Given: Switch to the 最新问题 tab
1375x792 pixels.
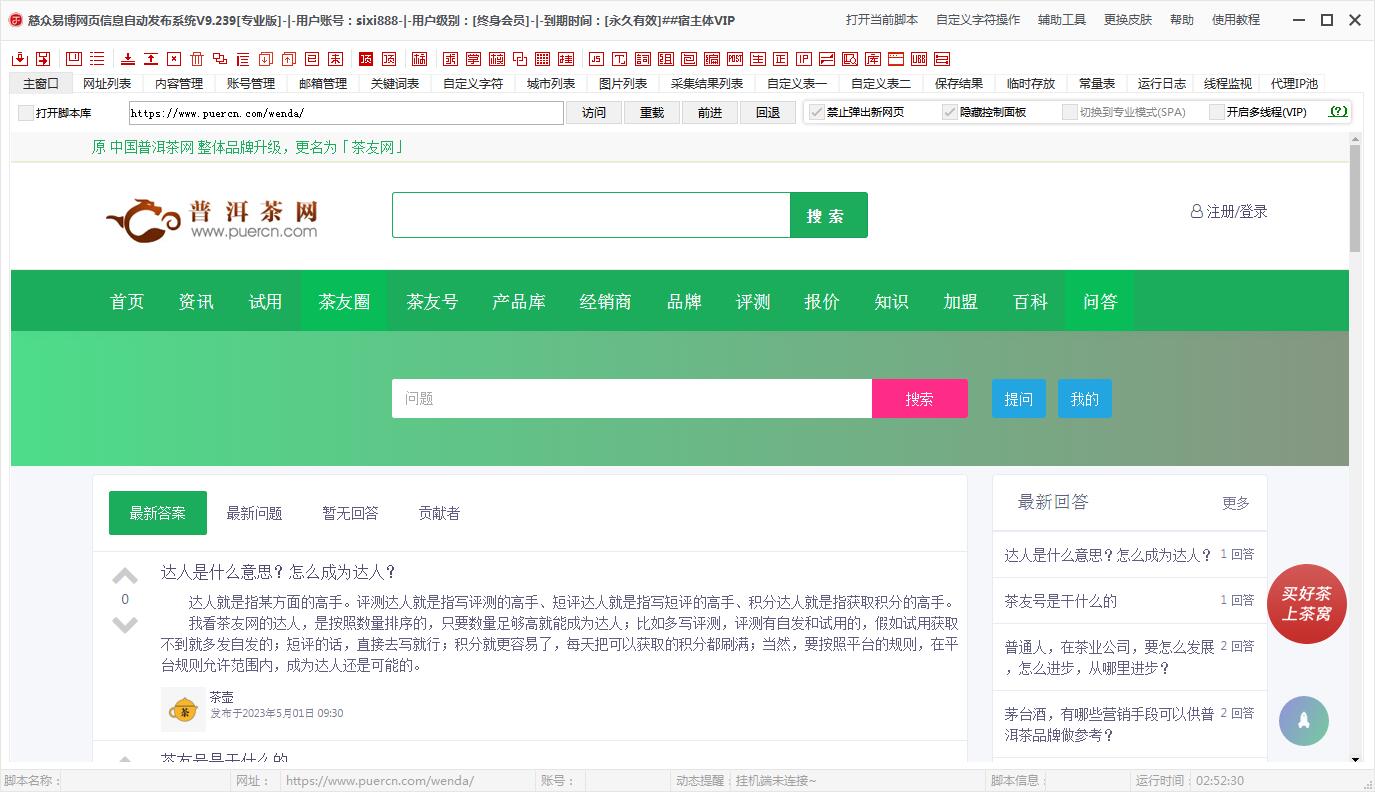Looking at the screenshot, I should [x=254, y=513].
